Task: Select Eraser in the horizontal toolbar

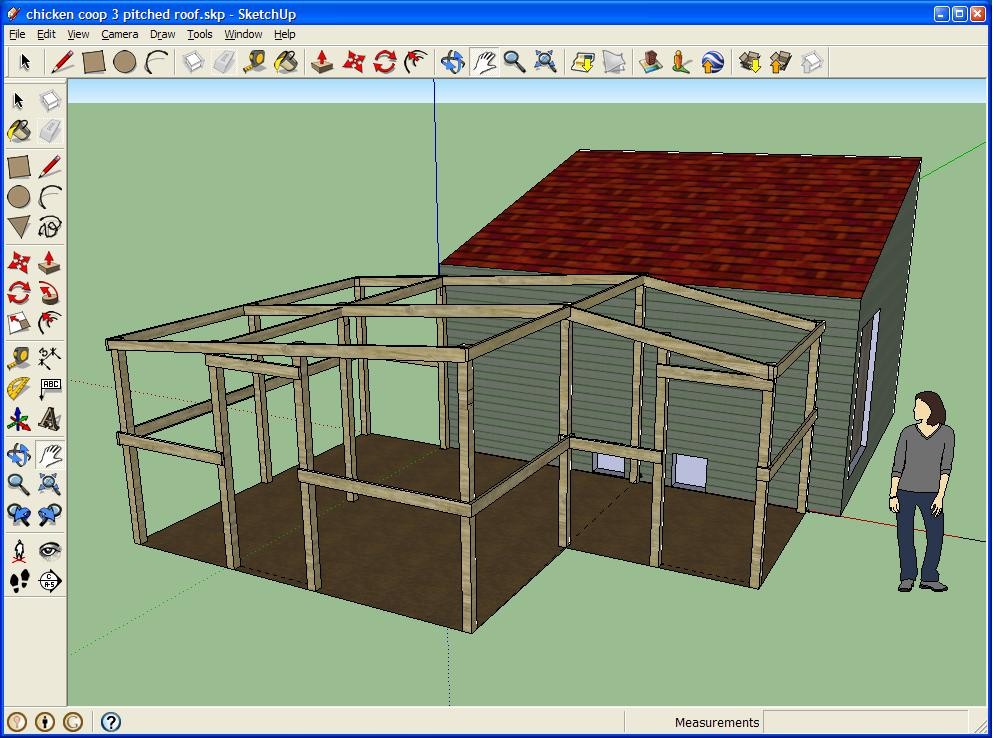Action: pos(224,62)
